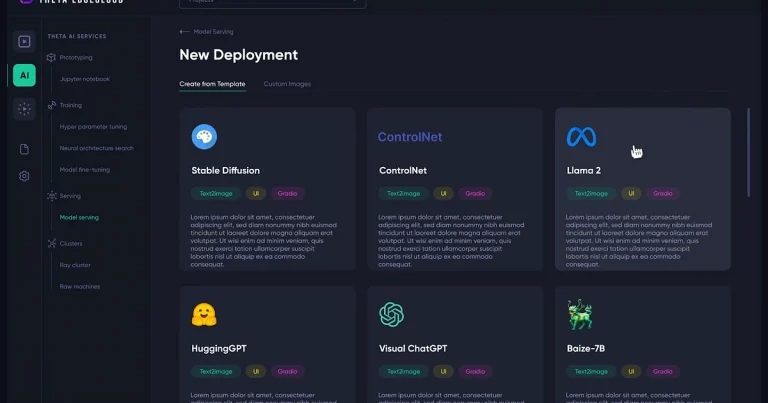Image resolution: width=768 pixels, height=403 pixels.
Task: Select the Stable Diffusion template title
Action: click(225, 170)
